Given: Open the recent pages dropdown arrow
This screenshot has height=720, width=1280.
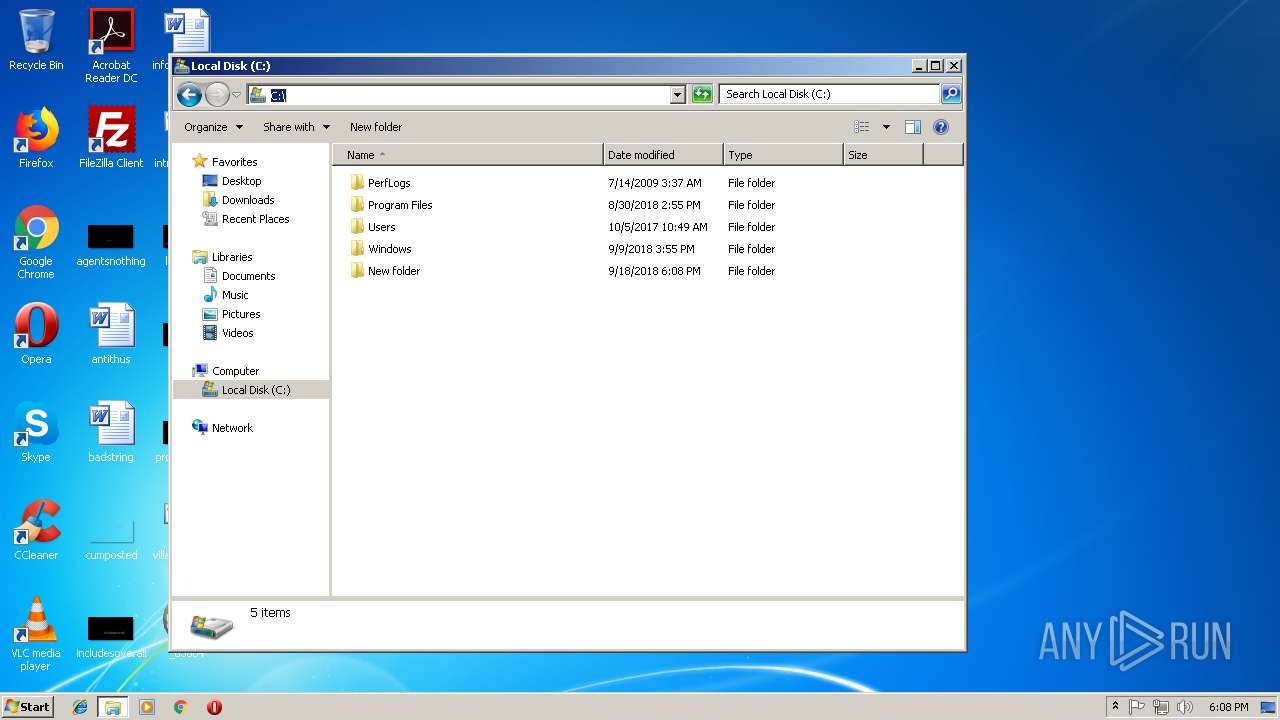Looking at the screenshot, I should tap(237, 95).
